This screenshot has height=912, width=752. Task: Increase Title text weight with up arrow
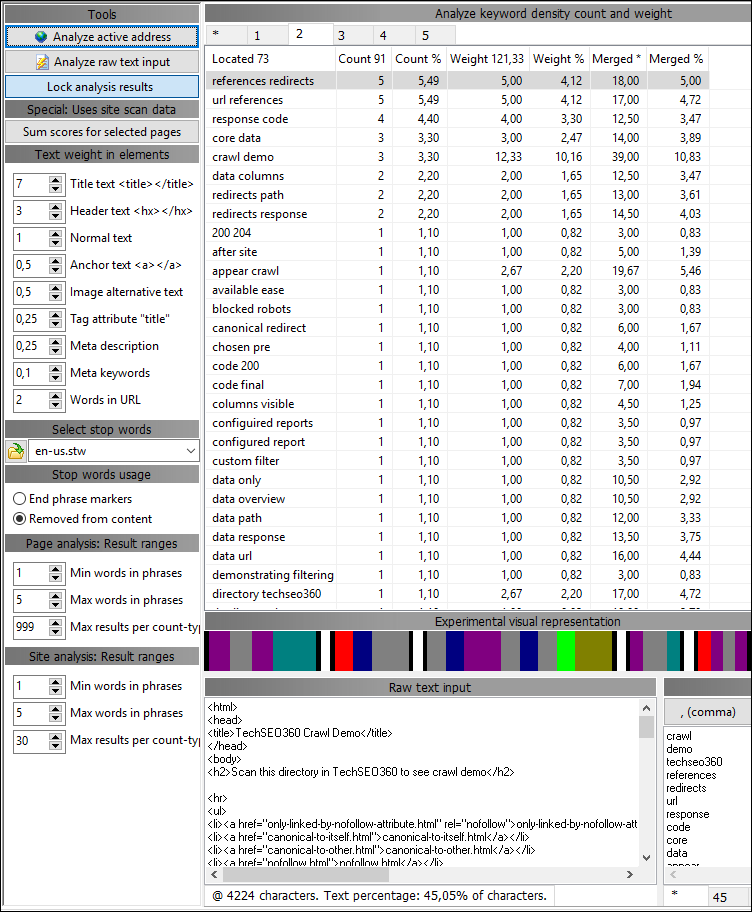click(55, 180)
